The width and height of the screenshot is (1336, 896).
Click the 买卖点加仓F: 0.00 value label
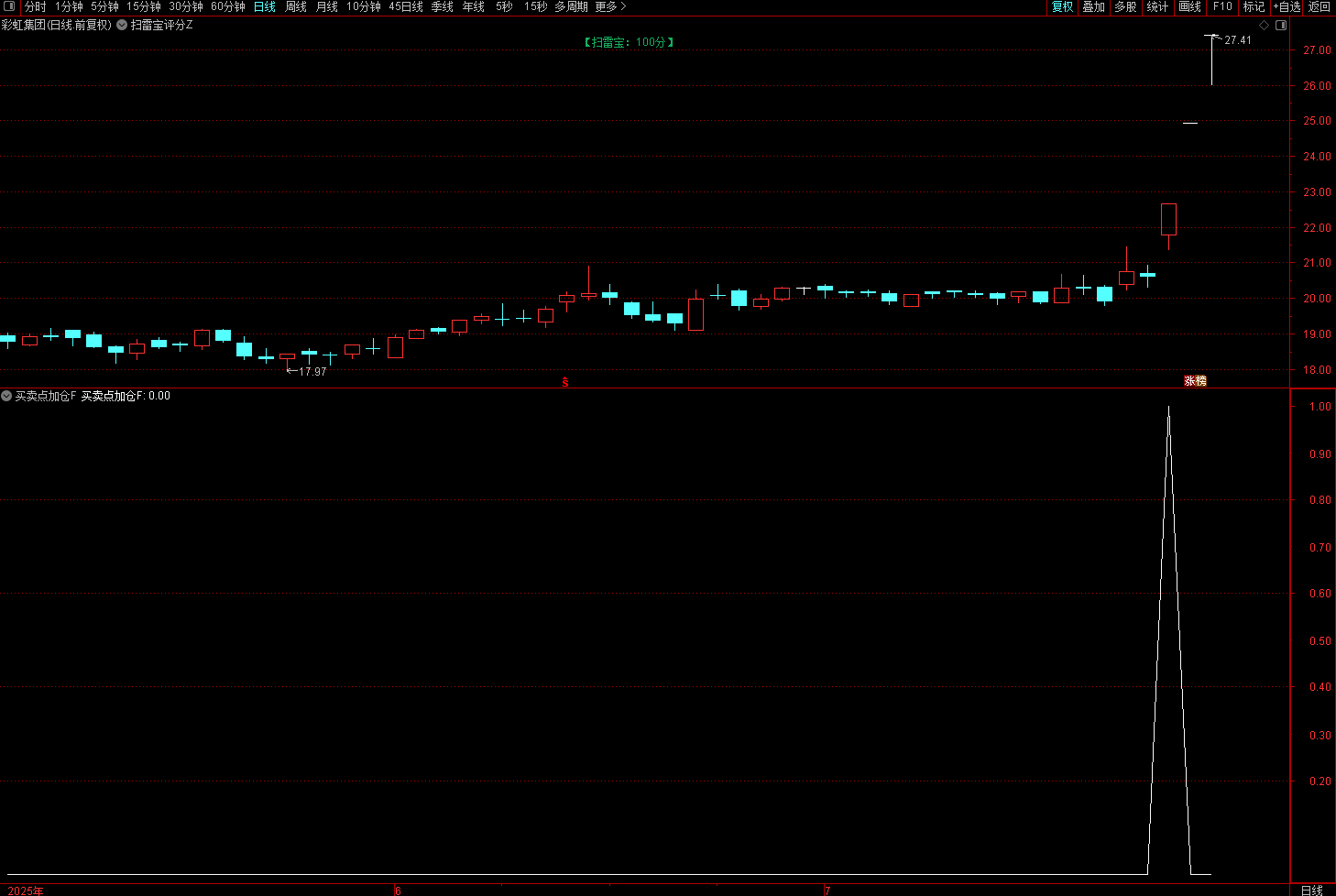point(126,396)
